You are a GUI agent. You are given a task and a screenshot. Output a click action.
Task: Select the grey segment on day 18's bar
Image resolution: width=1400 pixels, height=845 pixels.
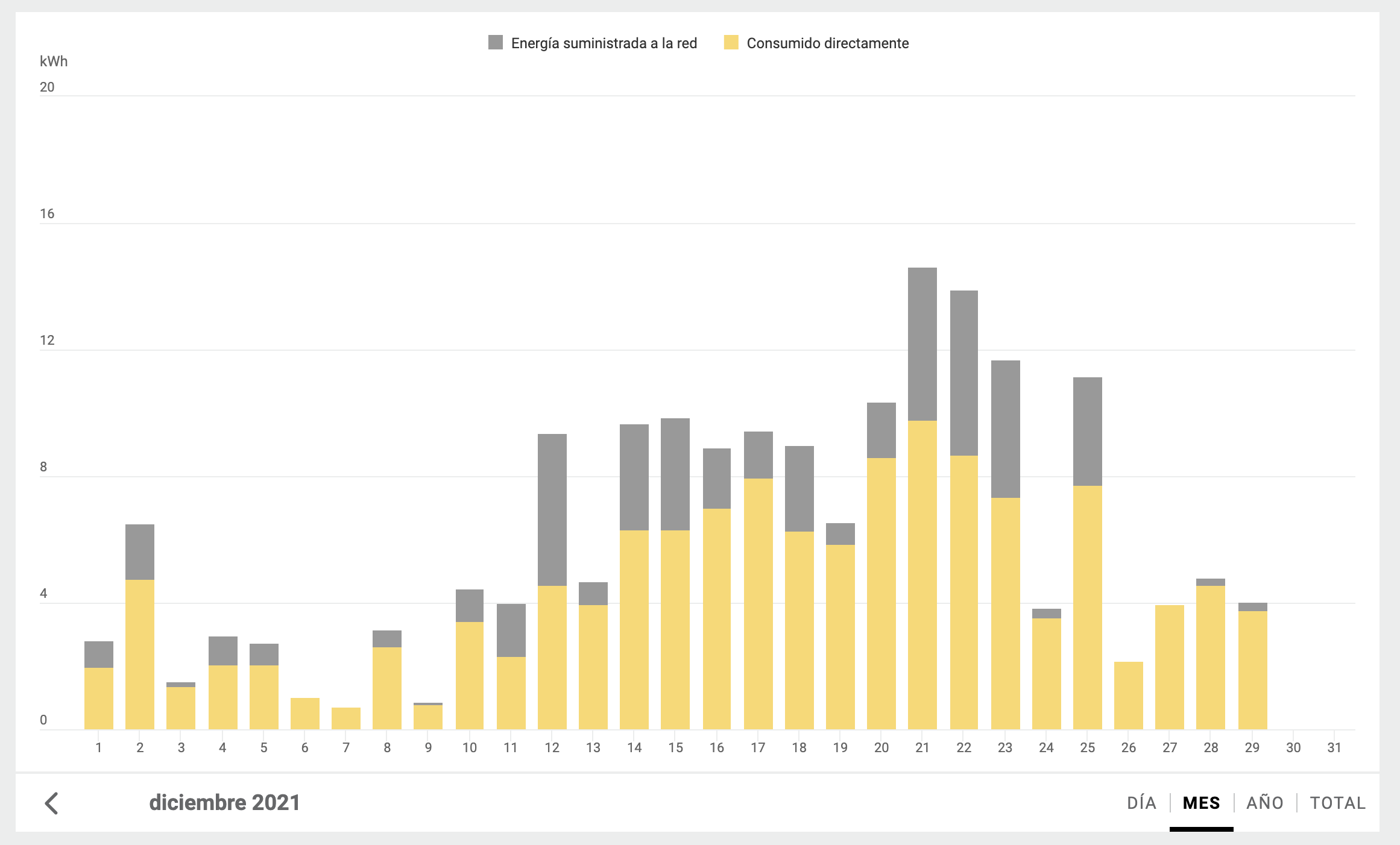coord(799,489)
